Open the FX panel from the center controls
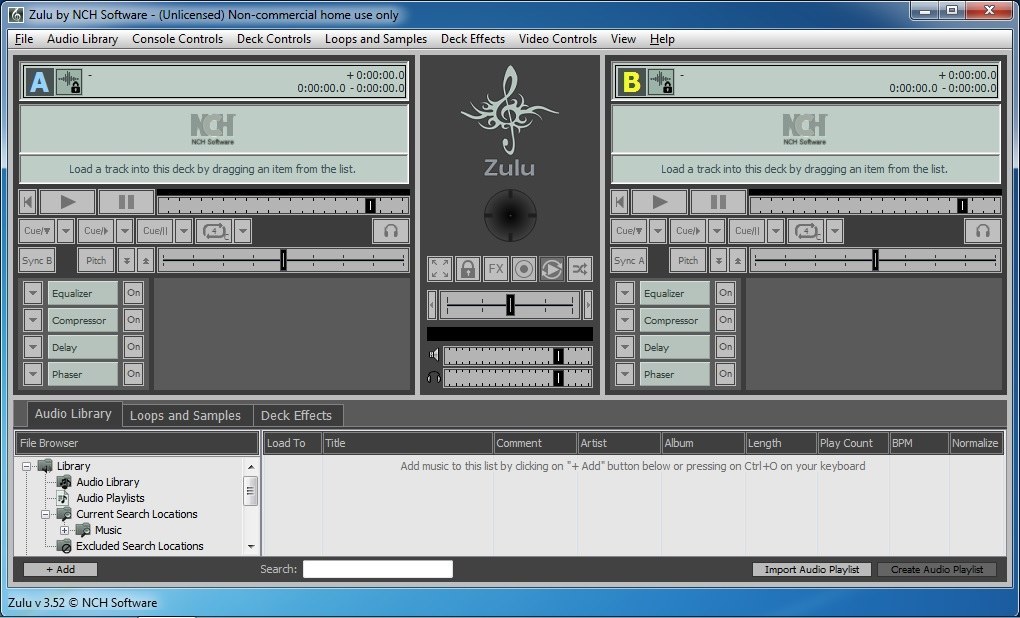 (494, 269)
